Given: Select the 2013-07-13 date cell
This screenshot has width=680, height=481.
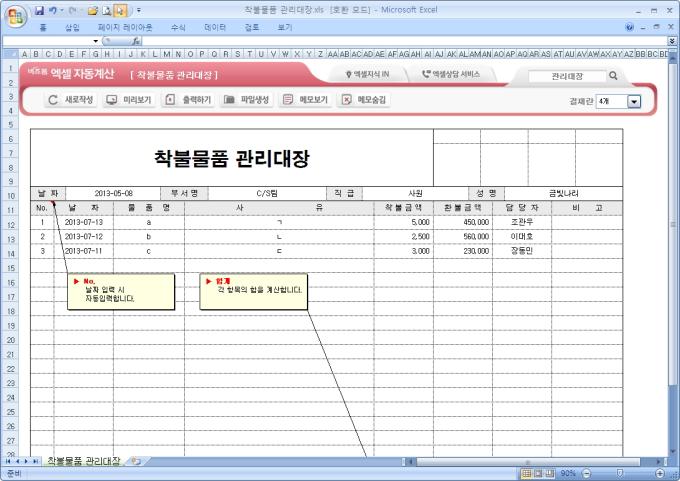Looking at the screenshot, I should [x=84, y=222].
